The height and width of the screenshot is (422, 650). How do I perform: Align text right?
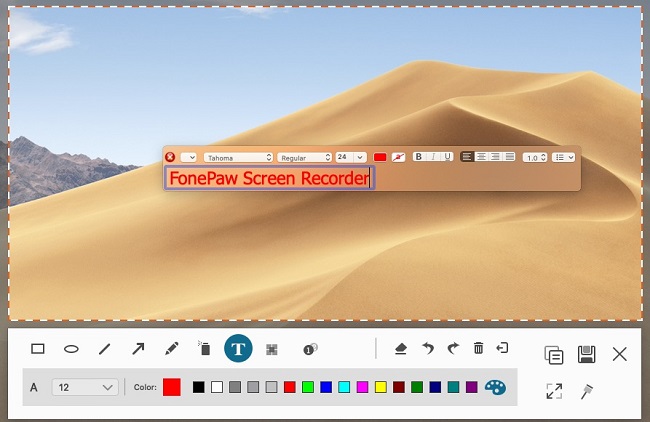pyautogui.click(x=495, y=157)
